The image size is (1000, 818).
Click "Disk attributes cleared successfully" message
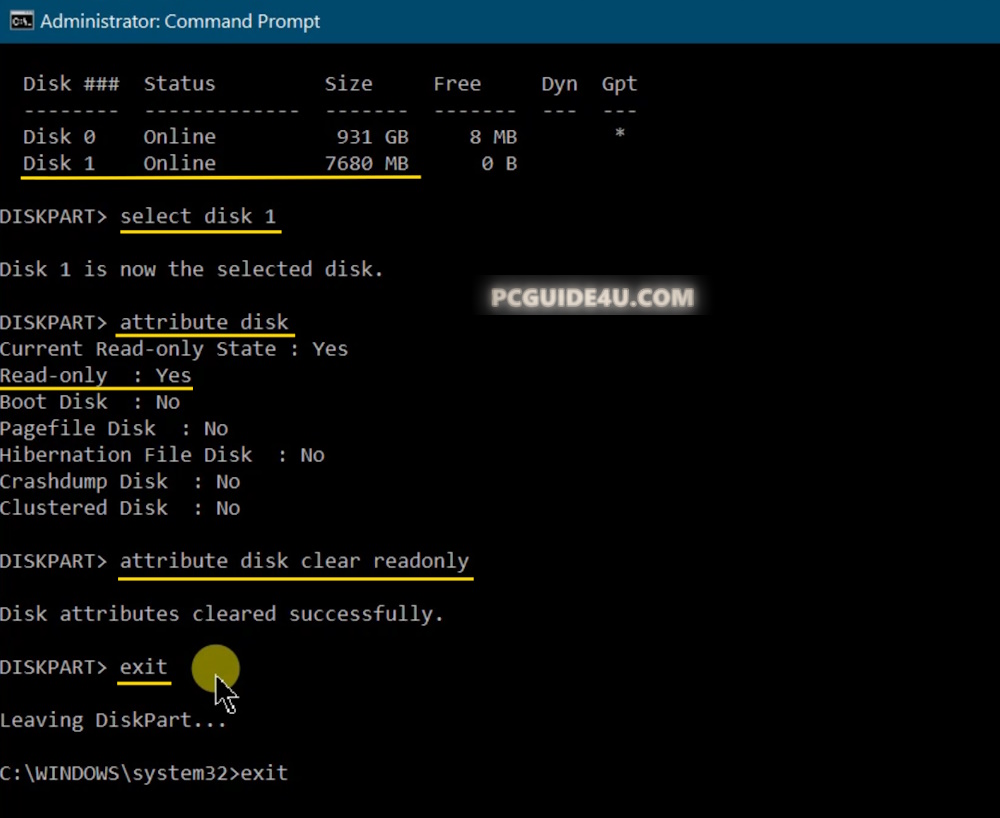[221, 614]
